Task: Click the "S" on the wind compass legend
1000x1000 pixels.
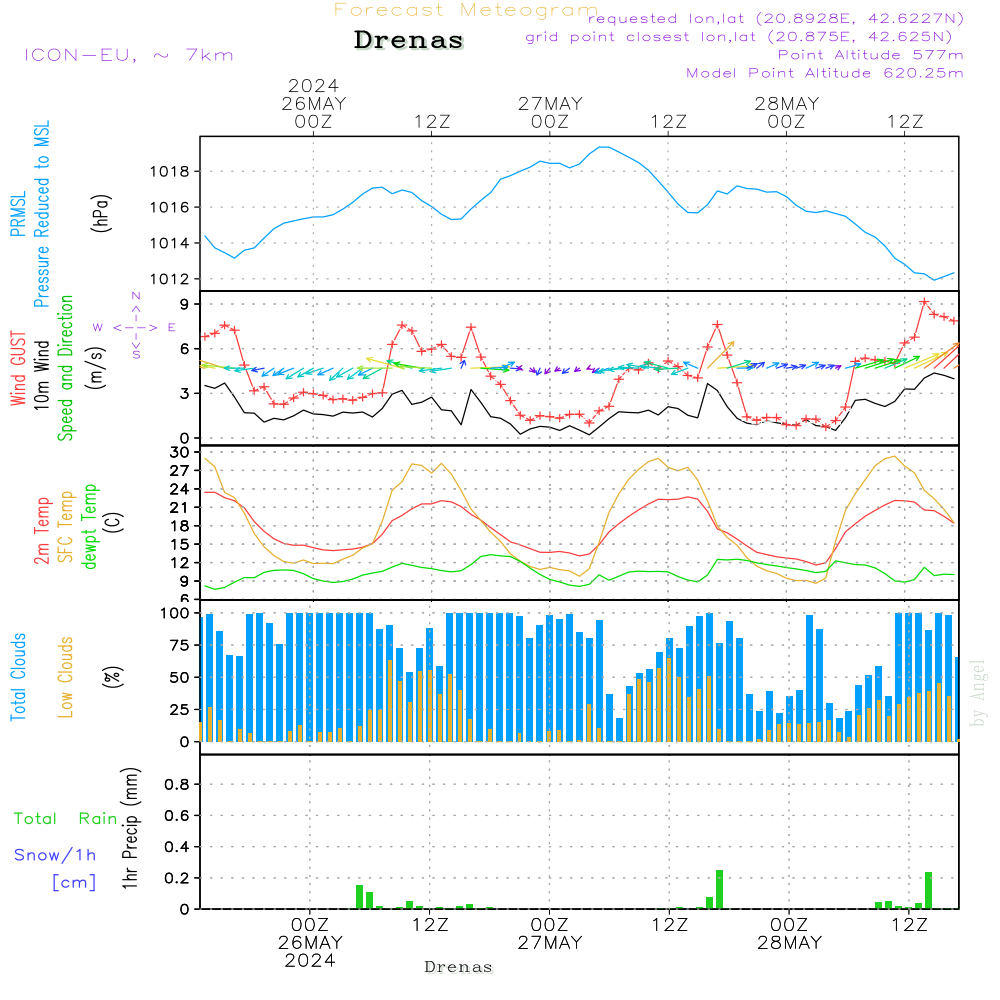Action: coord(136,355)
